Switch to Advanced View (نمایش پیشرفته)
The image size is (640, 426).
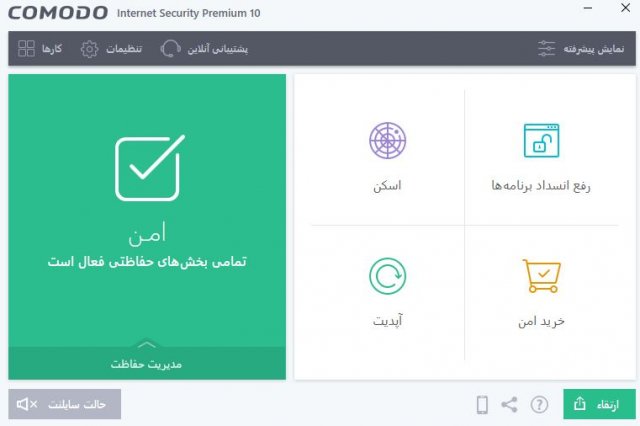click(581, 49)
